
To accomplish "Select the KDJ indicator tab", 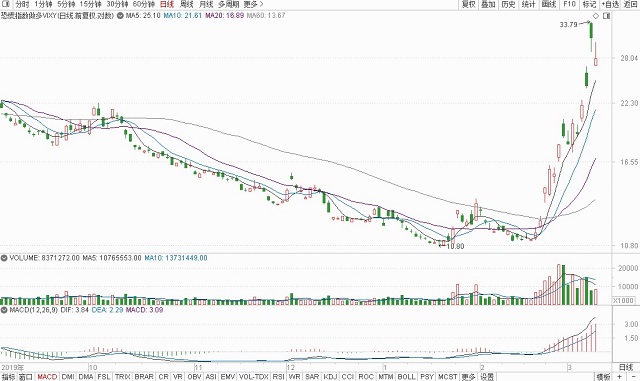I will (330, 377).
